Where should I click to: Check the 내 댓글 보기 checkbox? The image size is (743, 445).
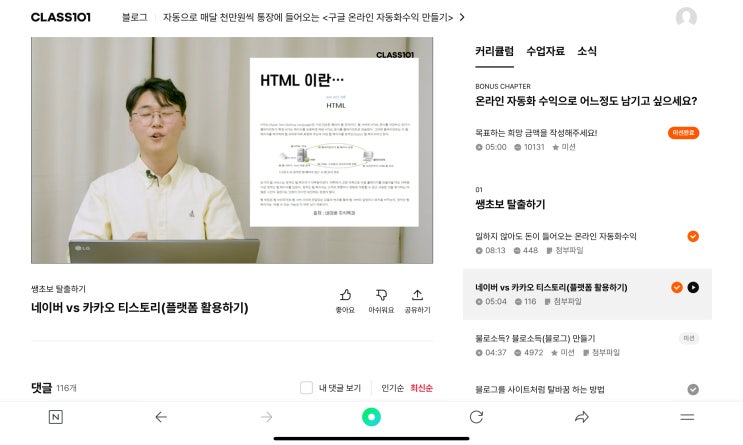point(307,388)
